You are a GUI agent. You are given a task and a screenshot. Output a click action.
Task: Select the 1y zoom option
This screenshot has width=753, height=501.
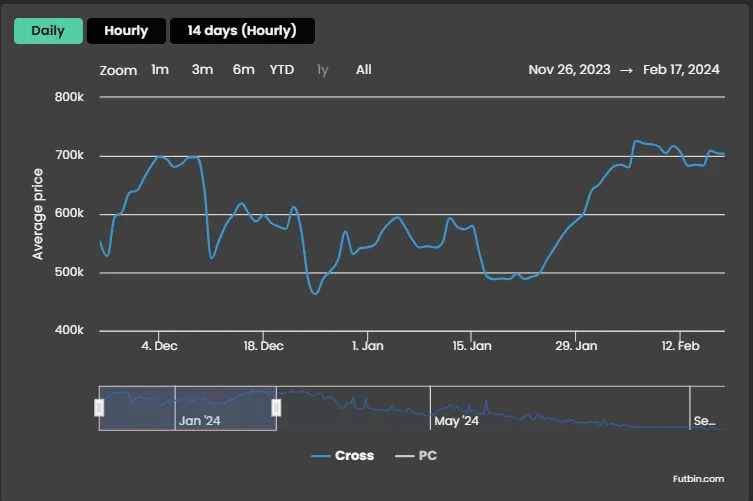pyautogui.click(x=322, y=70)
